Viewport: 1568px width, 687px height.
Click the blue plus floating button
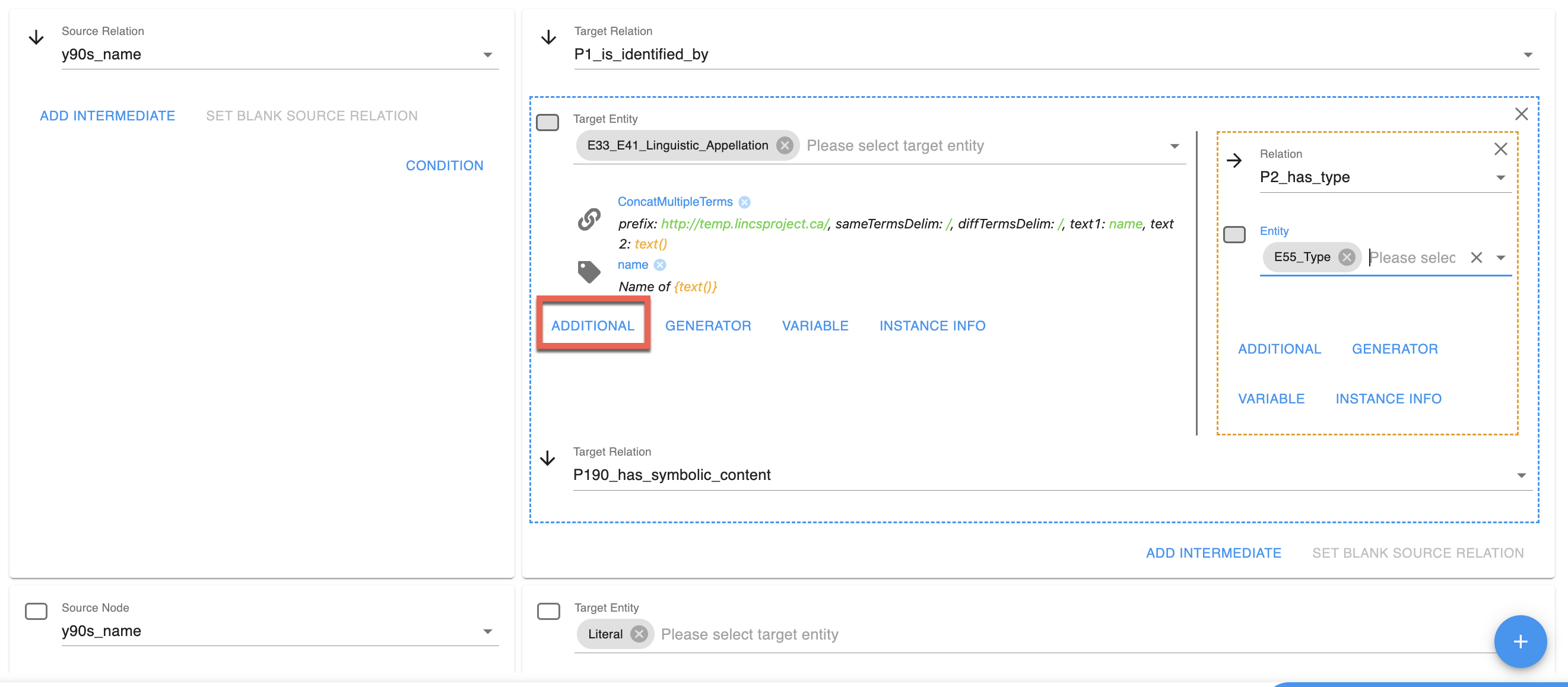point(1520,641)
